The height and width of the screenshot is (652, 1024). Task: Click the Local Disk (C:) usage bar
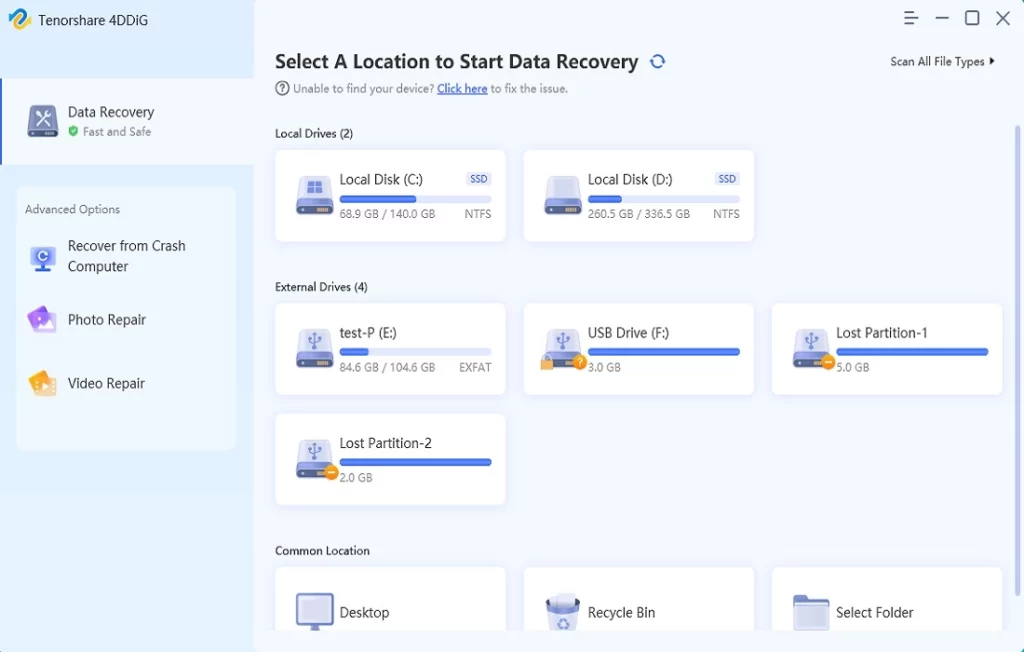tap(415, 199)
